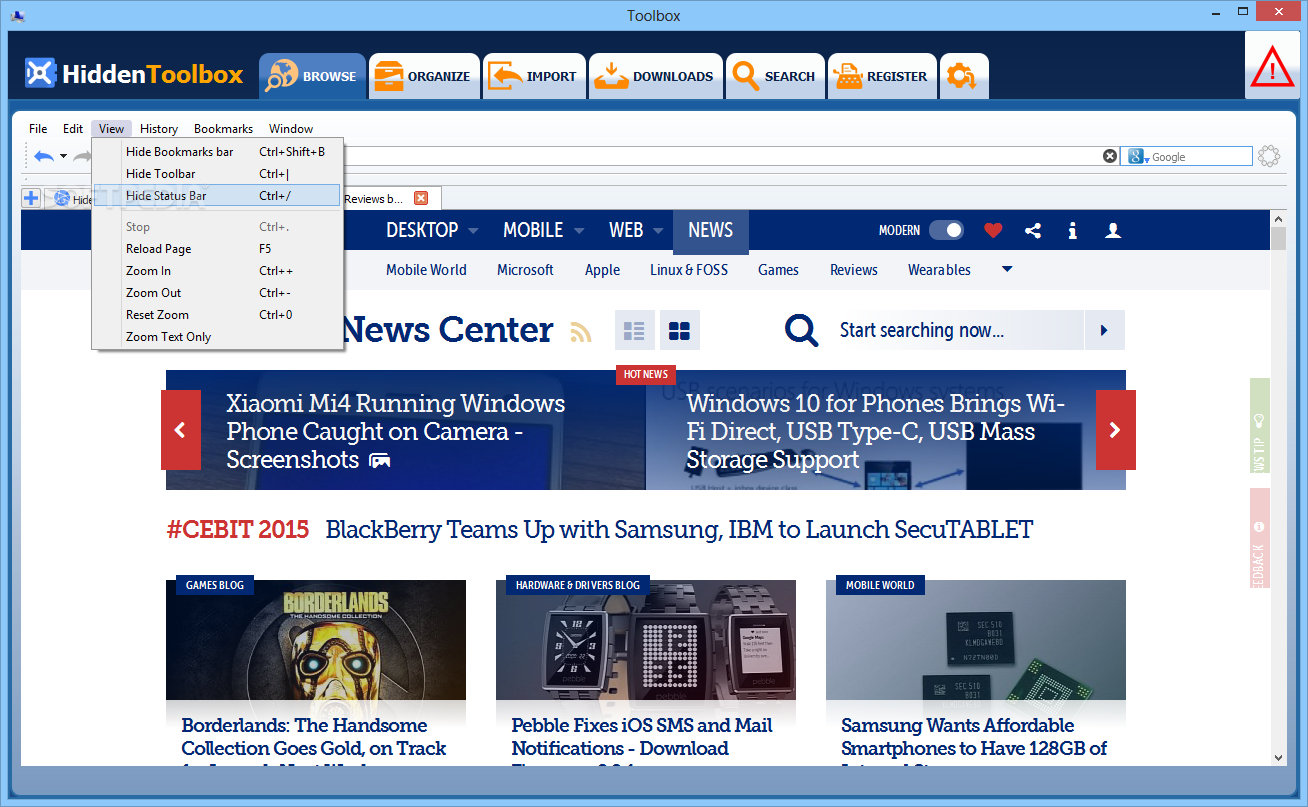The width and height of the screenshot is (1308, 807).
Task: Go to next slide with right arrow
Action: (x=1116, y=430)
